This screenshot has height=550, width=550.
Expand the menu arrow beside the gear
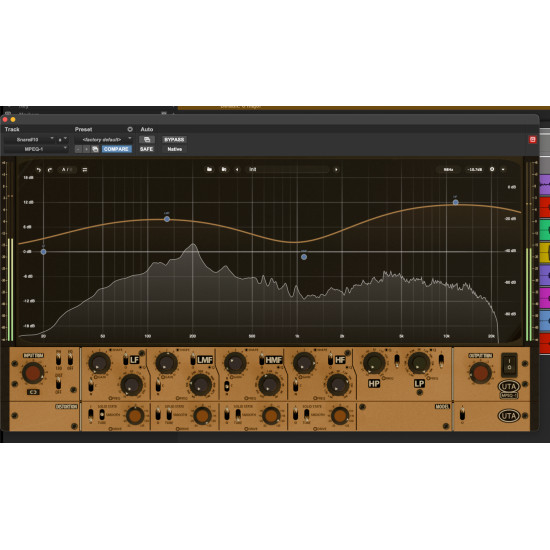tap(503, 169)
